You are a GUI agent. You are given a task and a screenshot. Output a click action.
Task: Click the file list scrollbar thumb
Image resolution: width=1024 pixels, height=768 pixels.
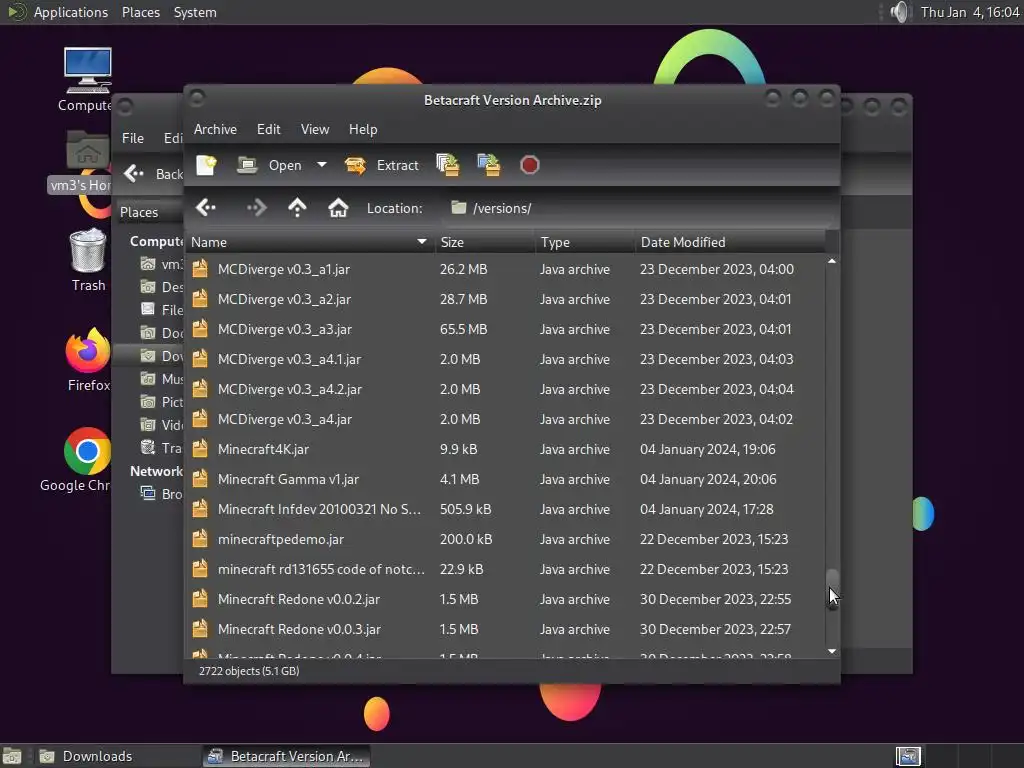[x=832, y=590]
